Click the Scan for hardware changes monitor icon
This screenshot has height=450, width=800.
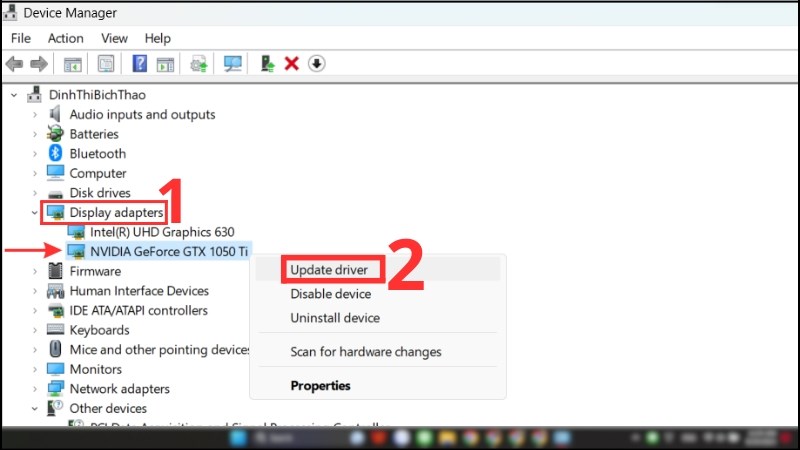click(x=233, y=64)
